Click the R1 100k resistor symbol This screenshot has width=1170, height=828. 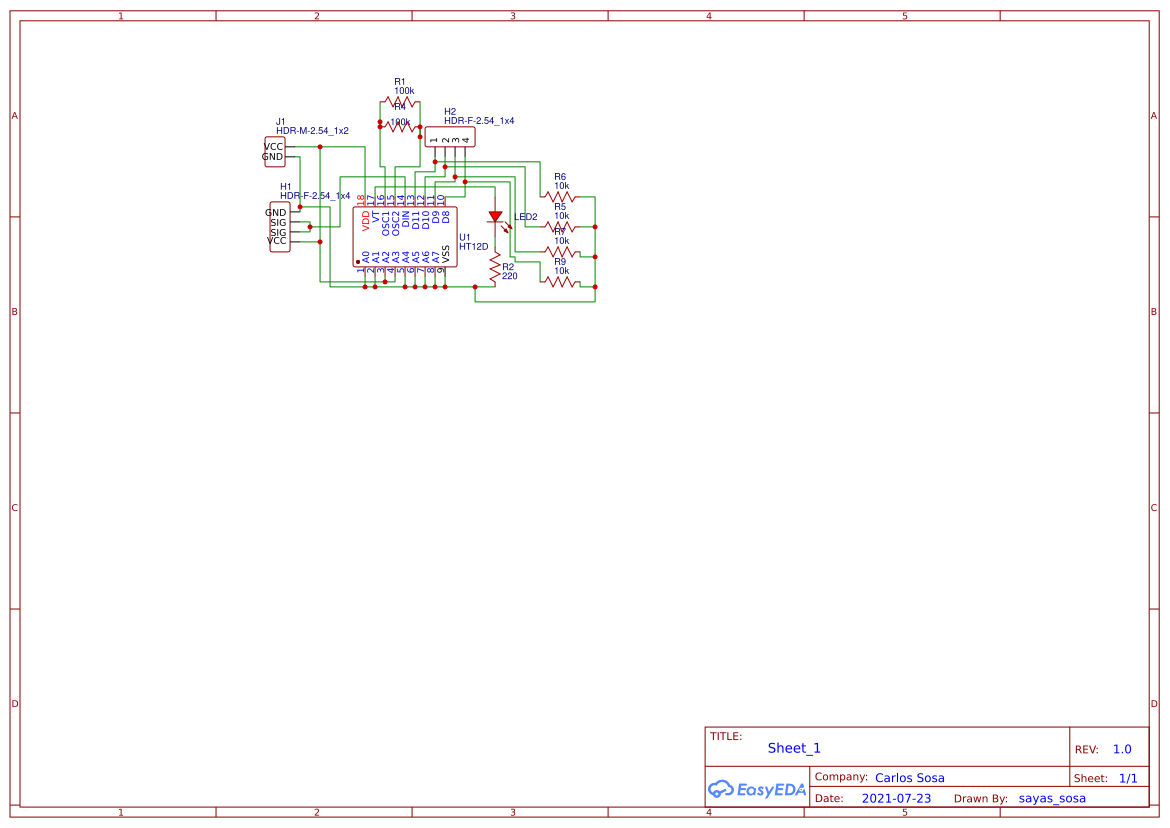(399, 101)
